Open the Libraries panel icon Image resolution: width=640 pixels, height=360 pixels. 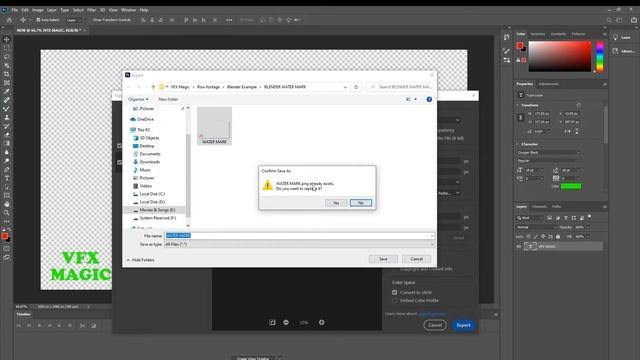coord(616,51)
